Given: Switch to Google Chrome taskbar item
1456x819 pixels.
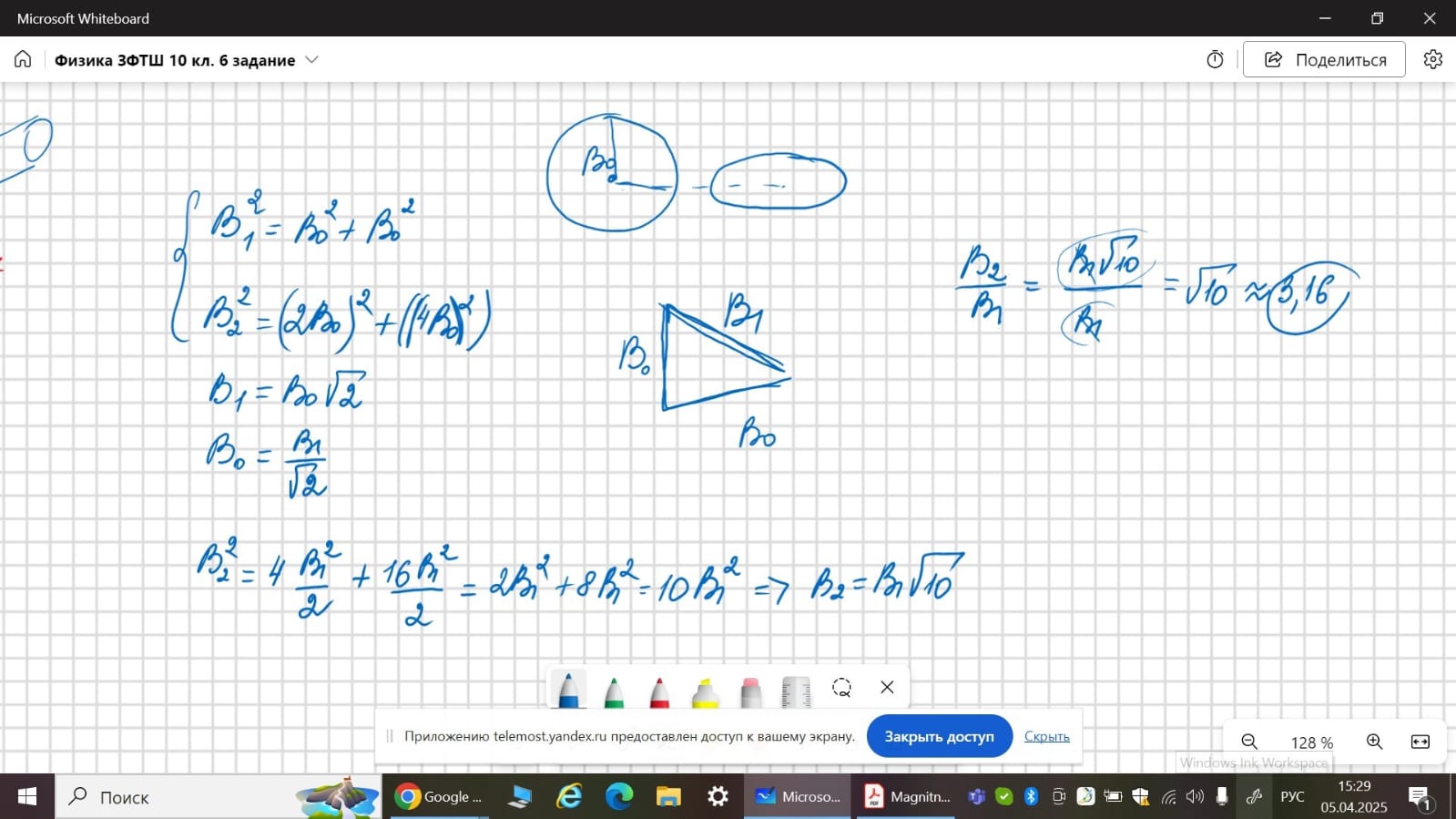Looking at the screenshot, I should coord(439,796).
